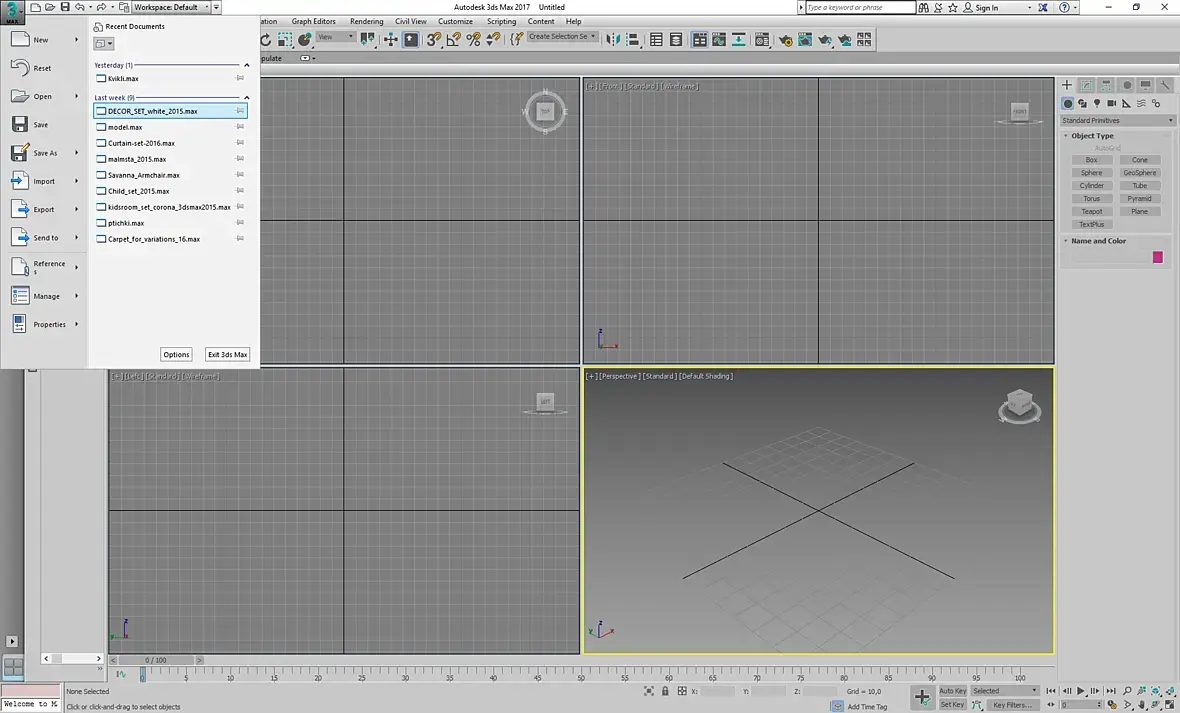The height and width of the screenshot is (713, 1180).
Task: Open the Utilities wrench panel
Action: click(1165, 85)
